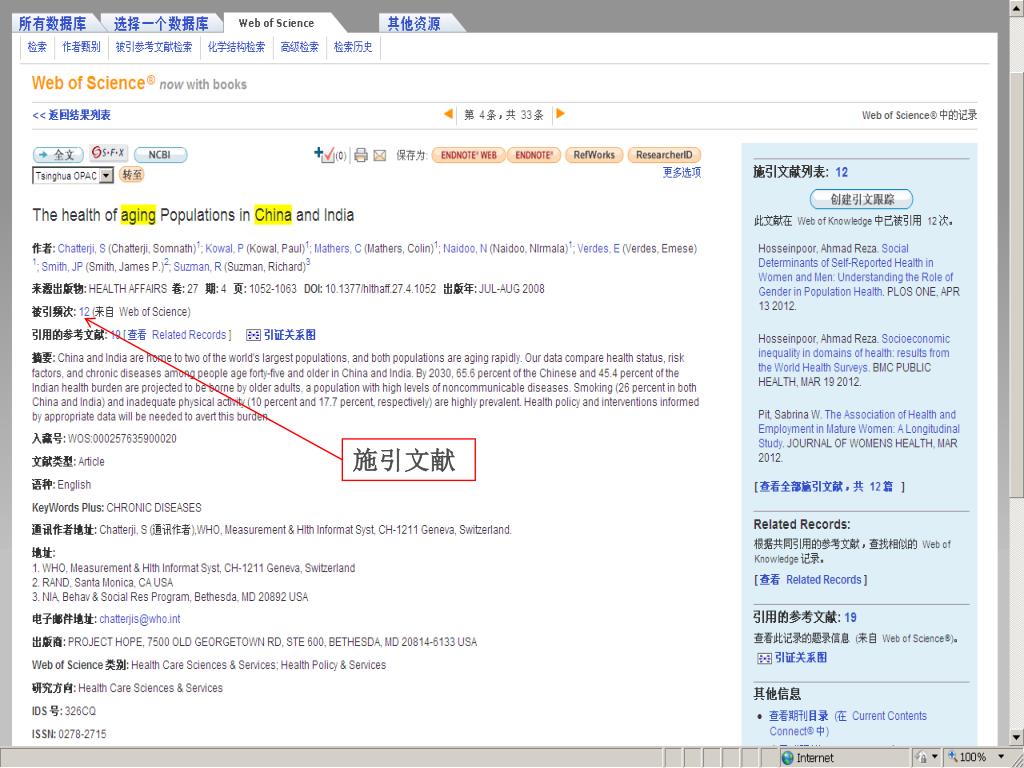Click 创建引文跟踪 create citation alert
The image size is (1024, 768).
861,199
